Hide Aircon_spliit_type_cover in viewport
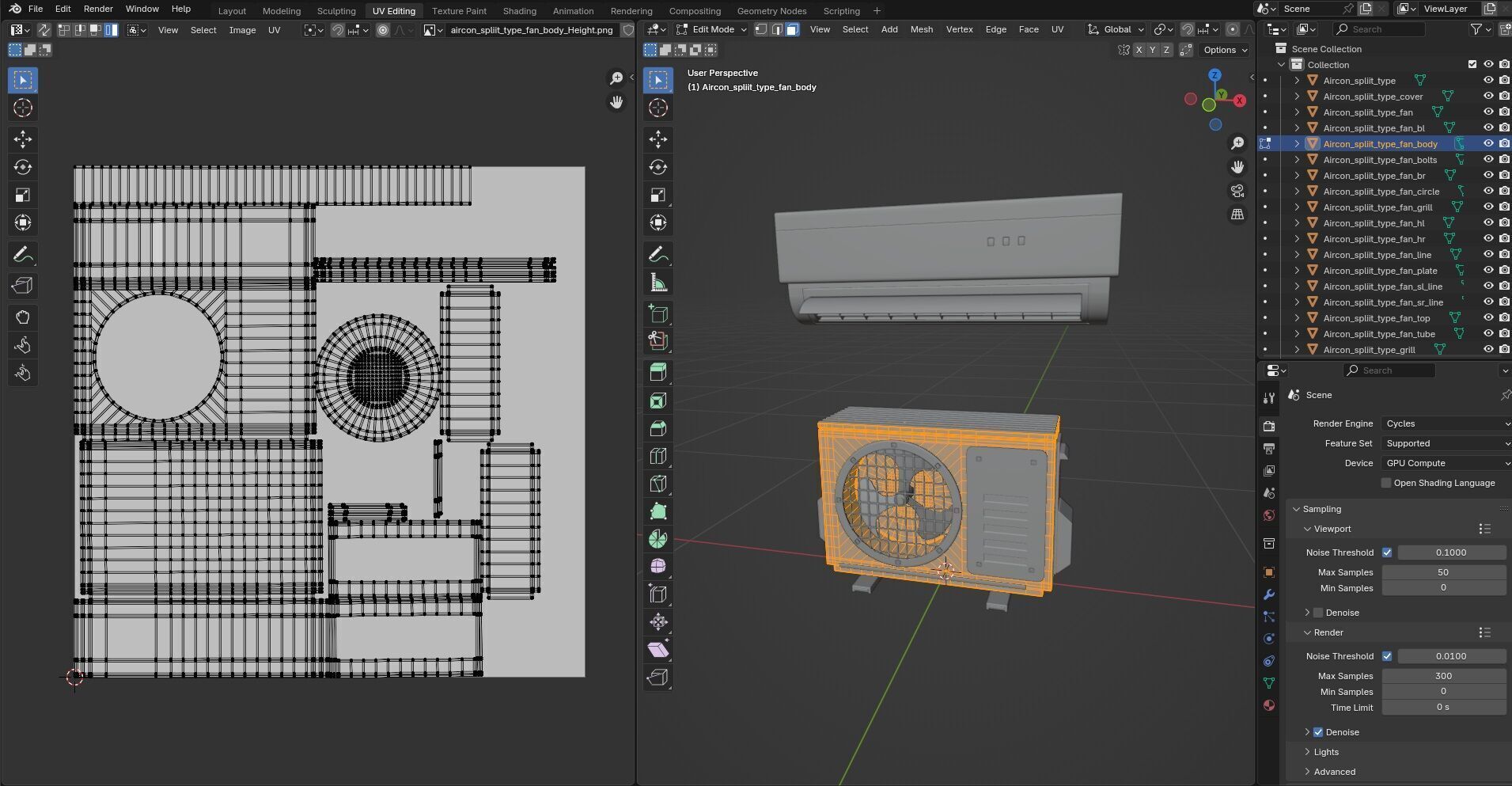The height and width of the screenshot is (786, 1512). [x=1488, y=97]
